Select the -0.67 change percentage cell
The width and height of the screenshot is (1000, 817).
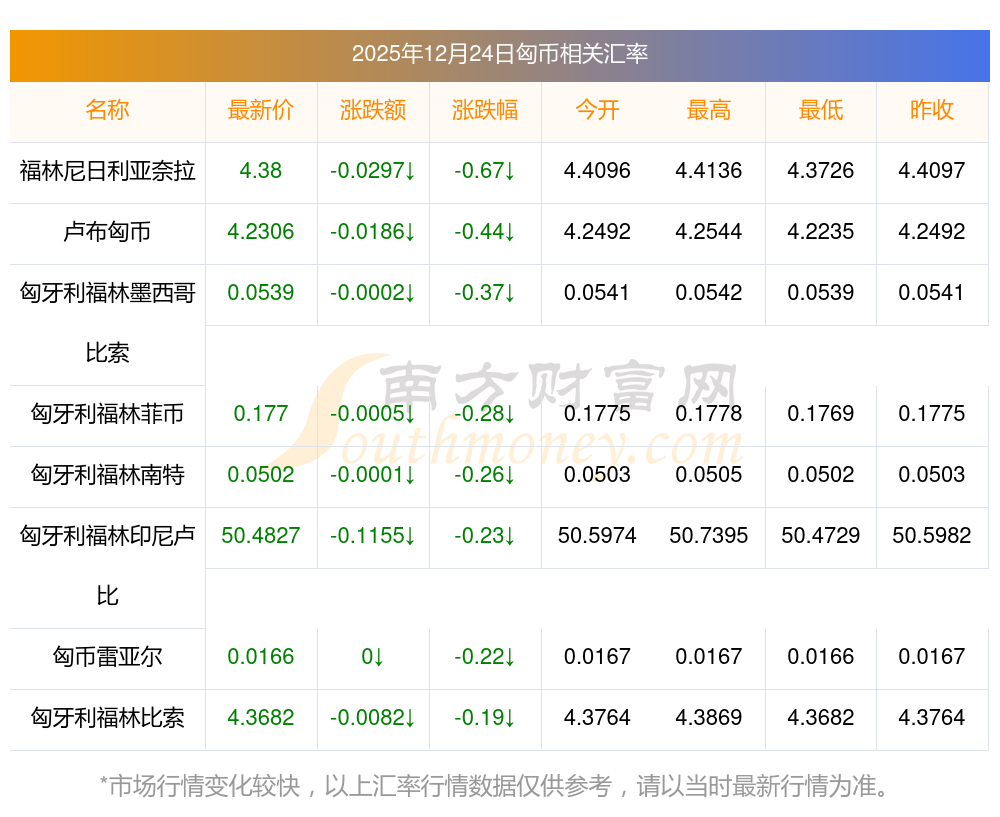(484, 171)
